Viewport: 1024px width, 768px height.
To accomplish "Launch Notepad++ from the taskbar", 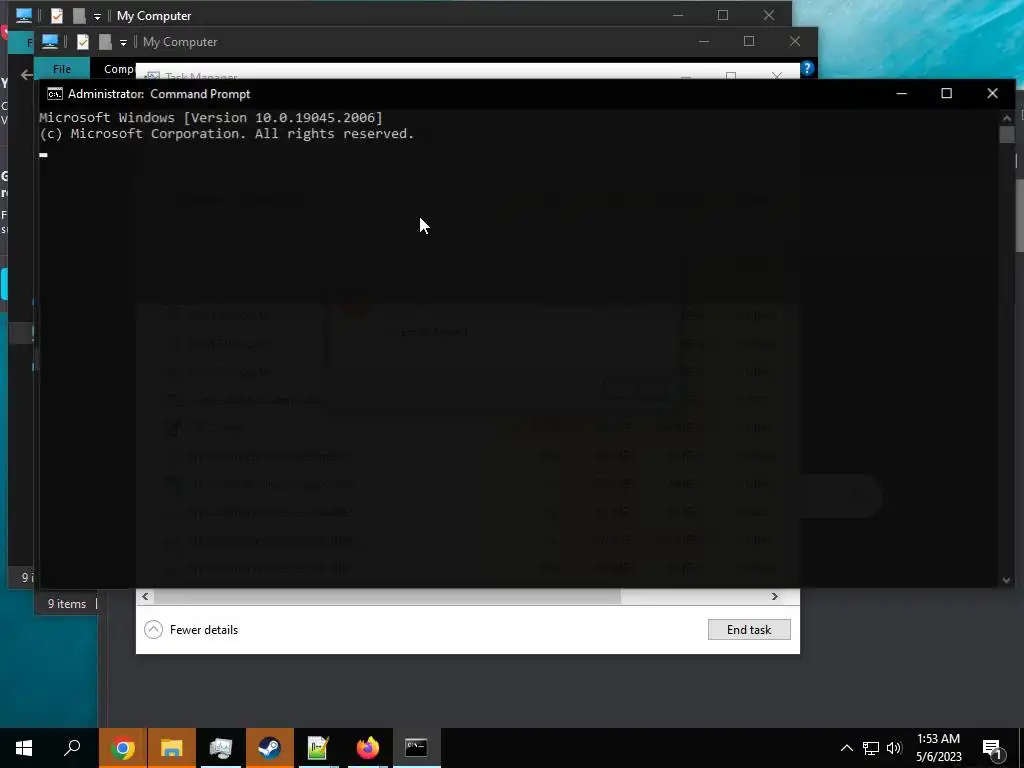I will tap(318, 748).
